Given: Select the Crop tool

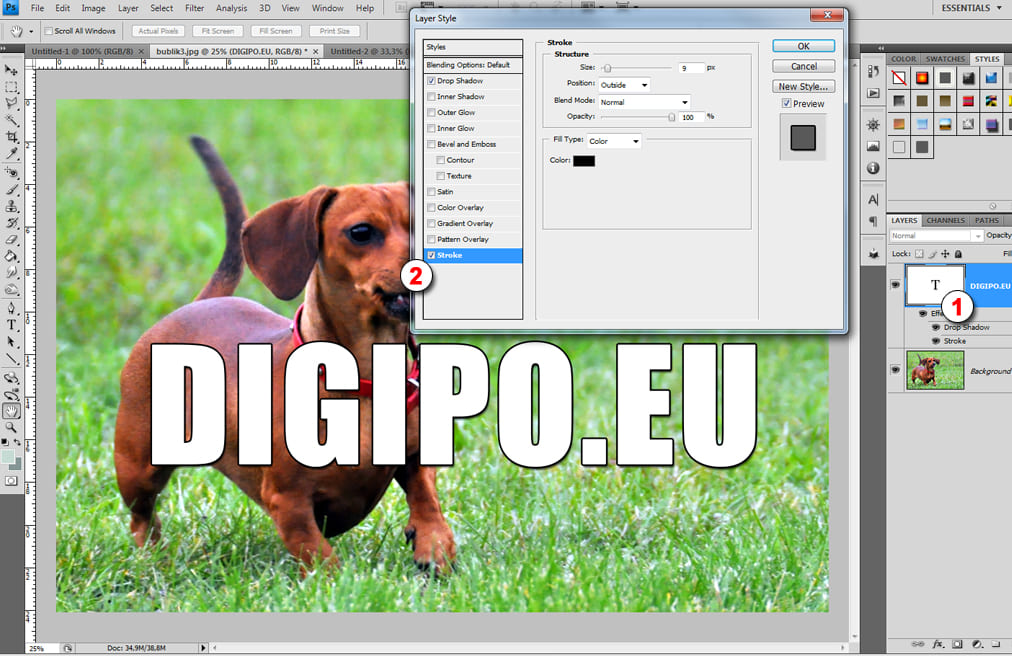Looking at the screenshot, I should pyautogui.click(x=12, y=137).
